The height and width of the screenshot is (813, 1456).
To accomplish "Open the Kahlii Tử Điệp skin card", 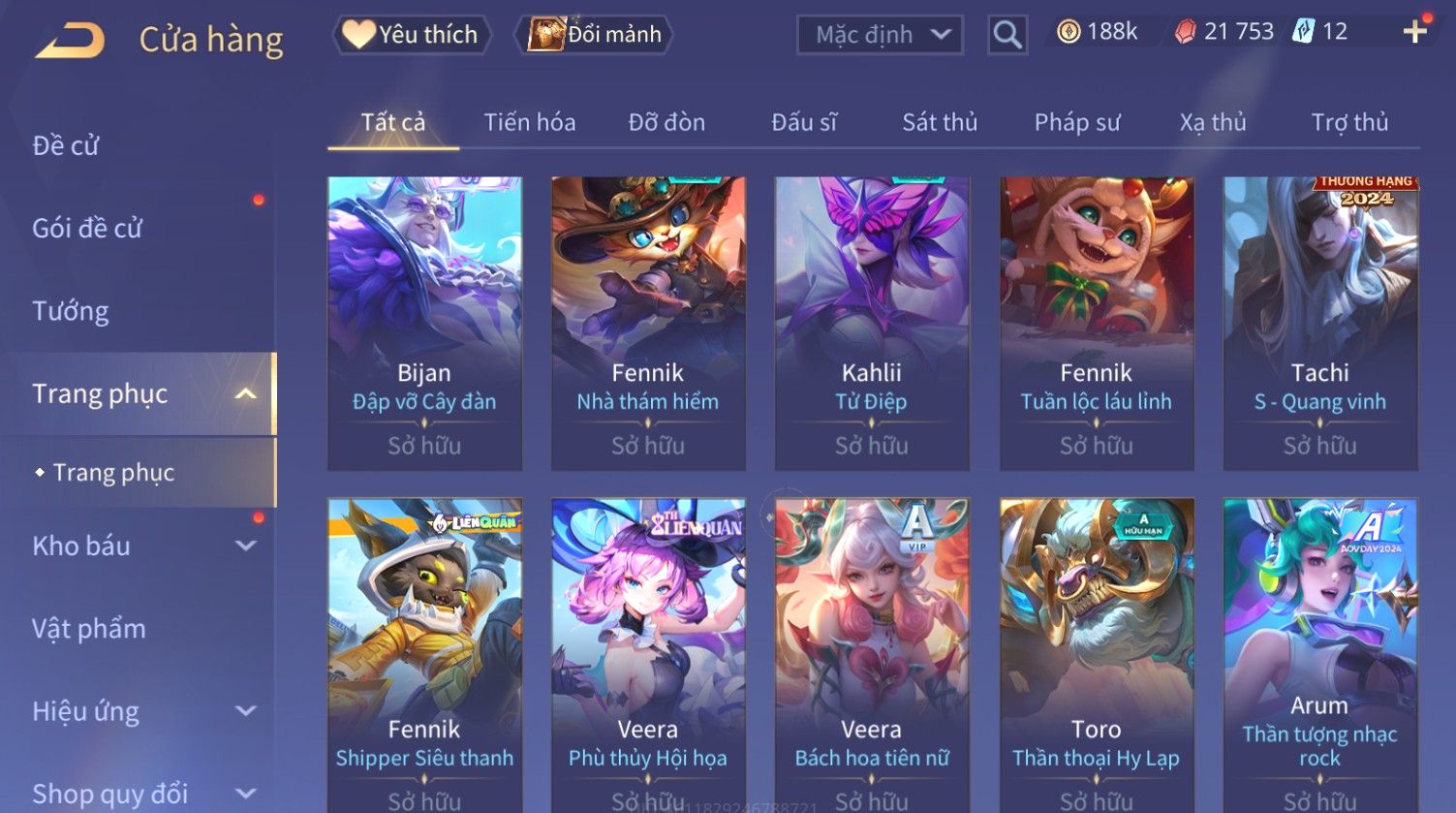I will 872,323.
